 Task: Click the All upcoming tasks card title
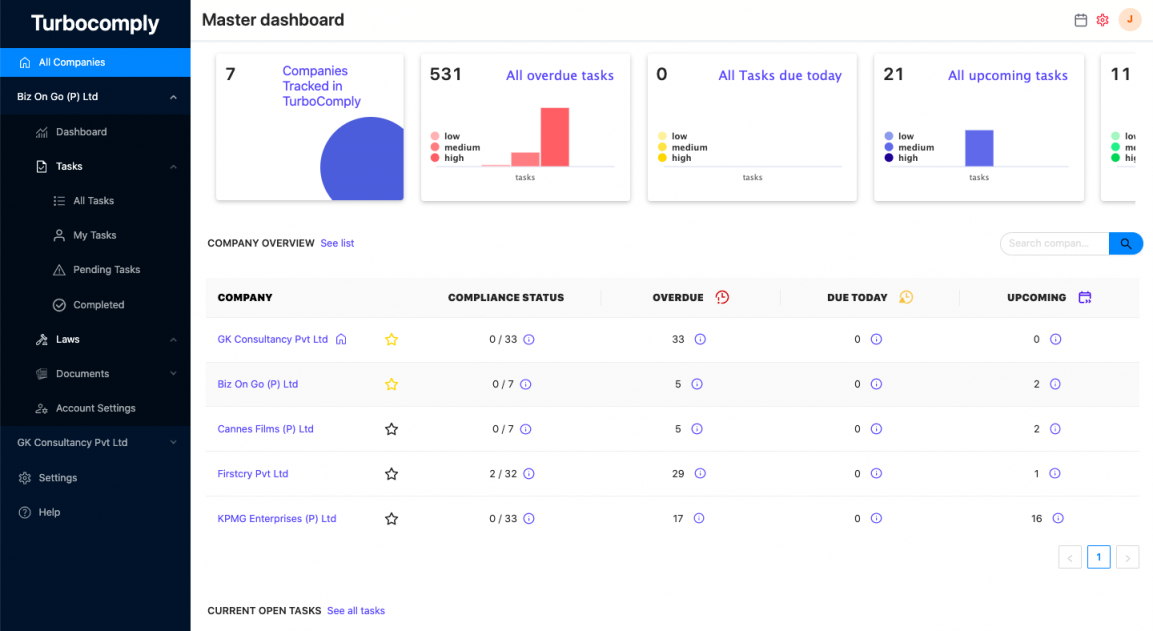point(1007,75)
